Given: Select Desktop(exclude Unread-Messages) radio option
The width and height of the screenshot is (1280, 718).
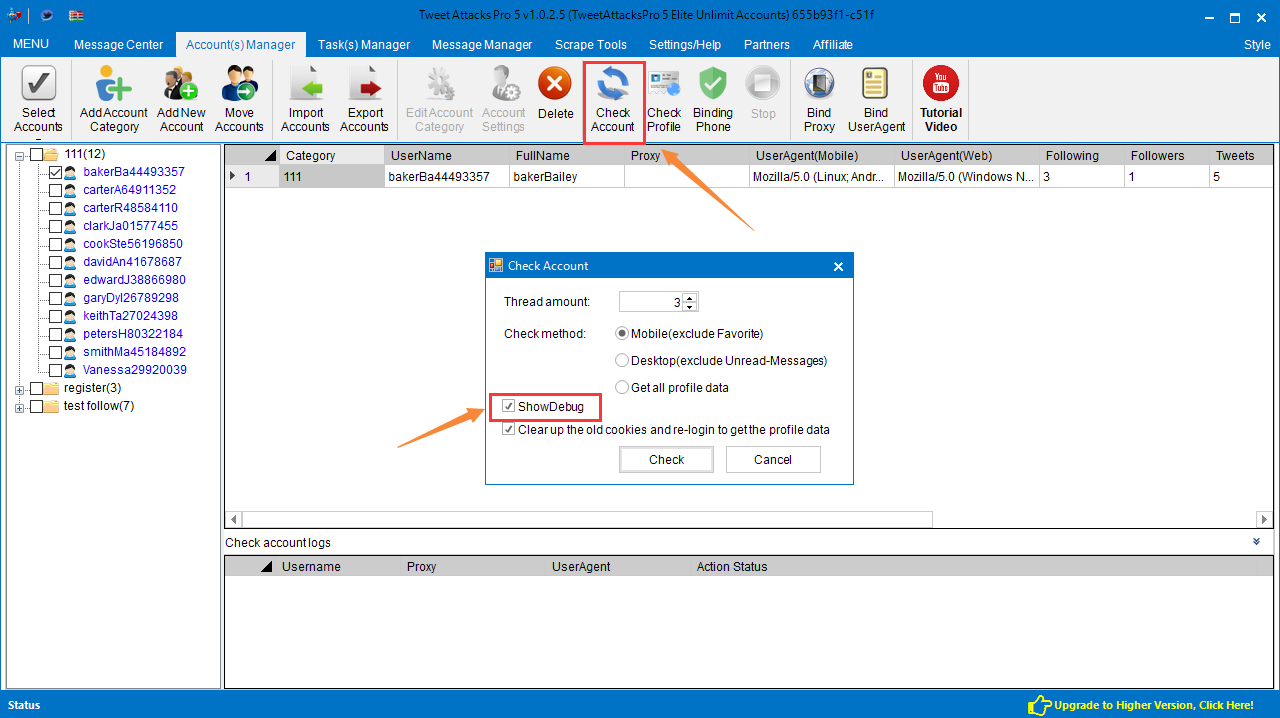Looking at the screenshot, I should (622, 360).
